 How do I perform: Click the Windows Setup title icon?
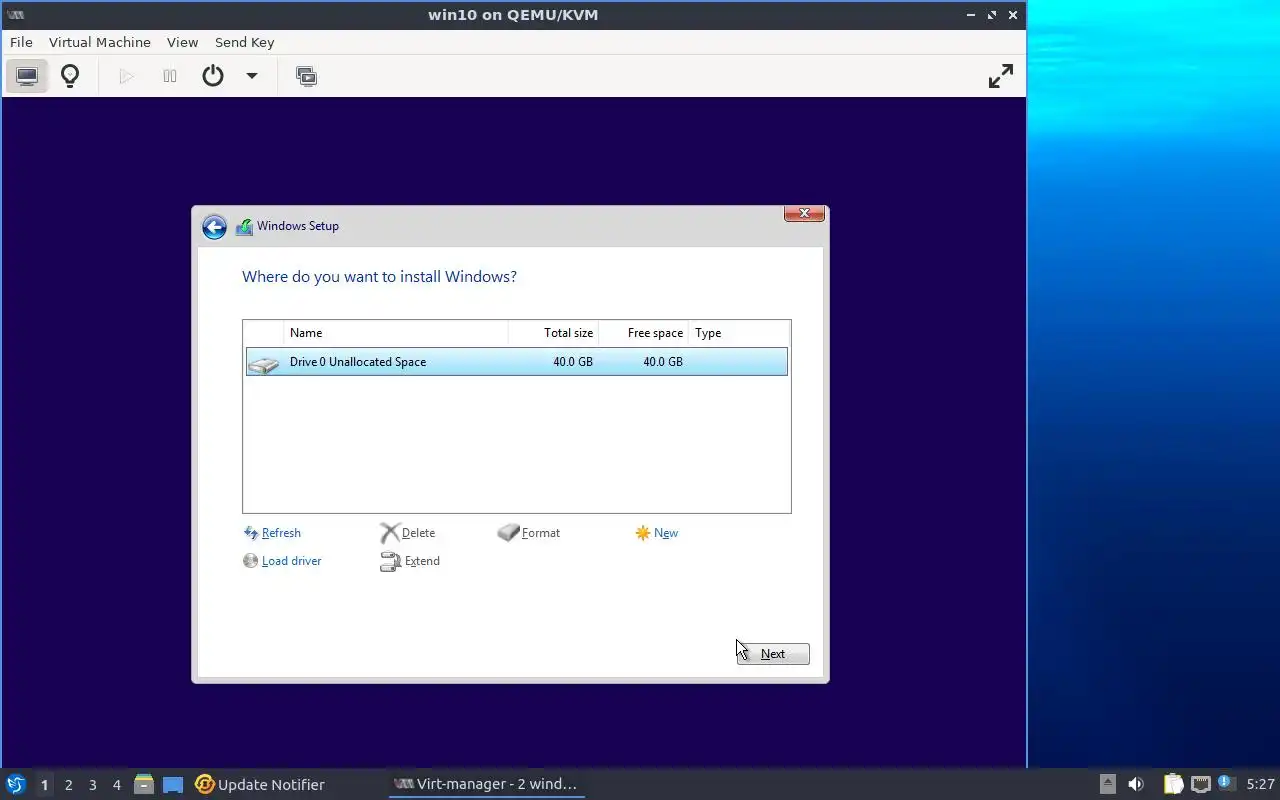(244, 227)
